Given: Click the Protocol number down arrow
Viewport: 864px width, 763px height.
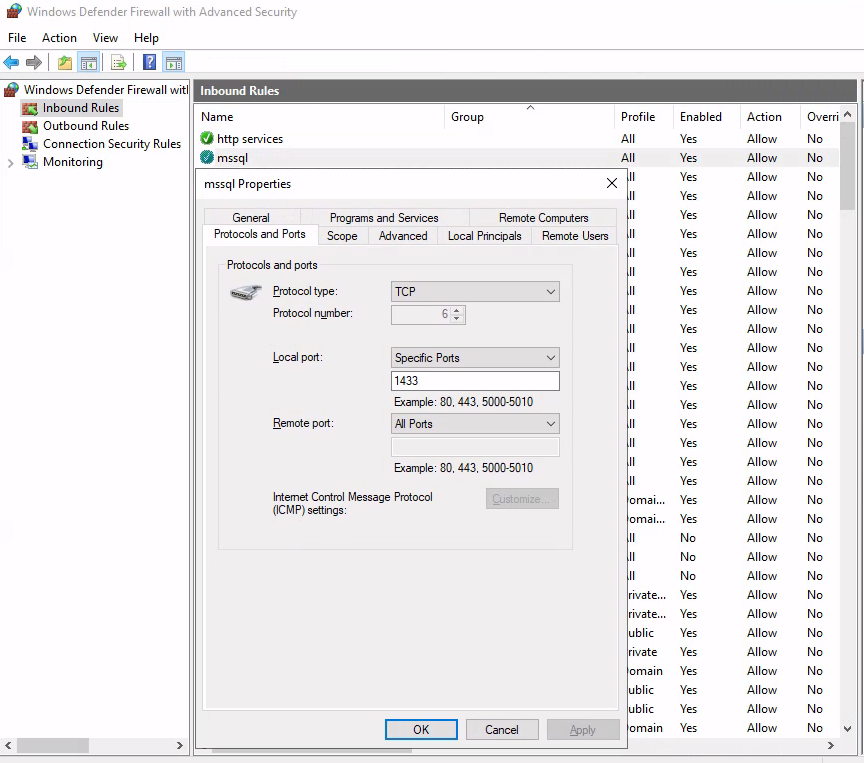Looking at the screenshot, I should tap(456, 318).
